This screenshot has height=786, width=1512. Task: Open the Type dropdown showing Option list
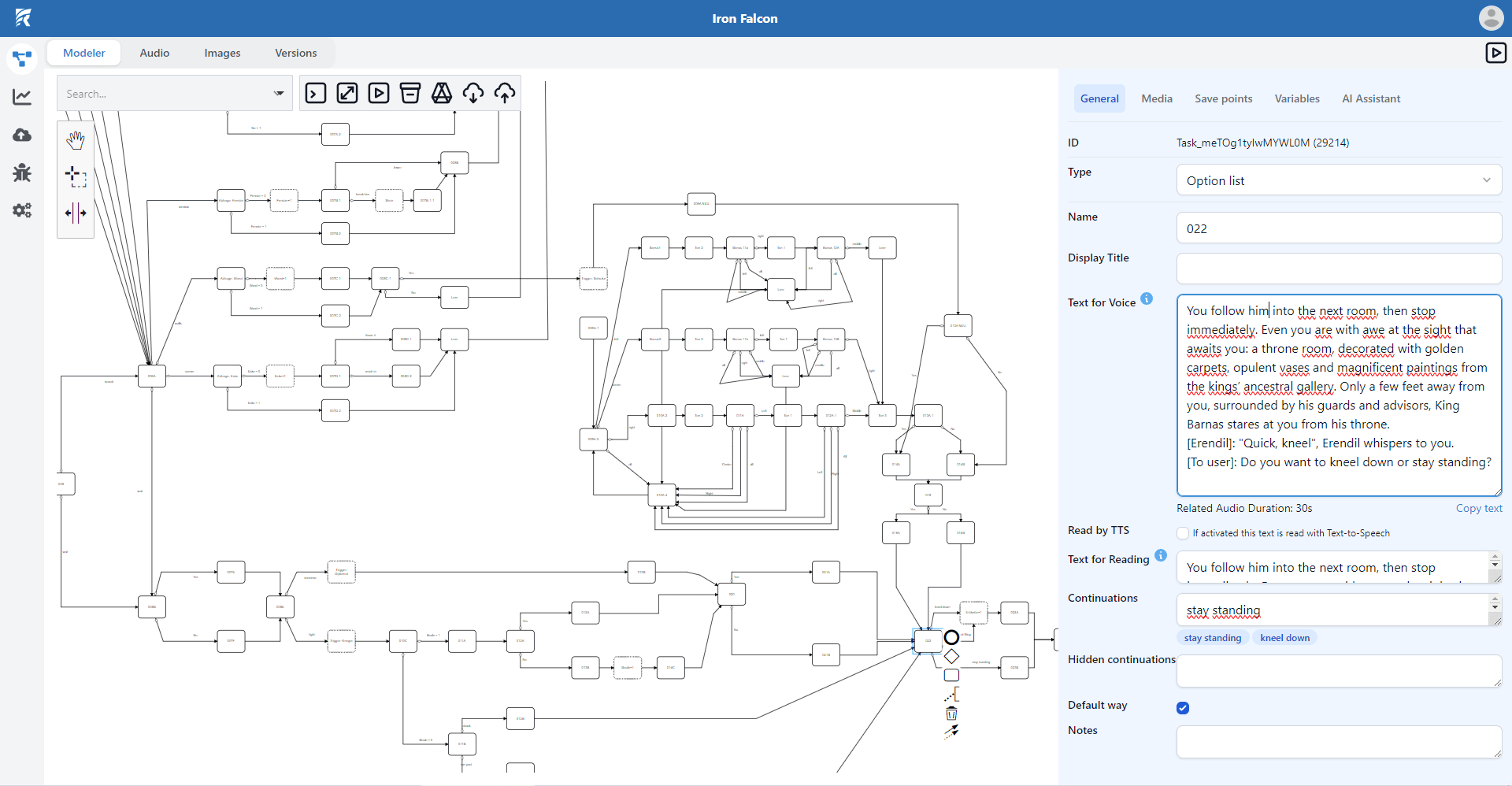1339,180
